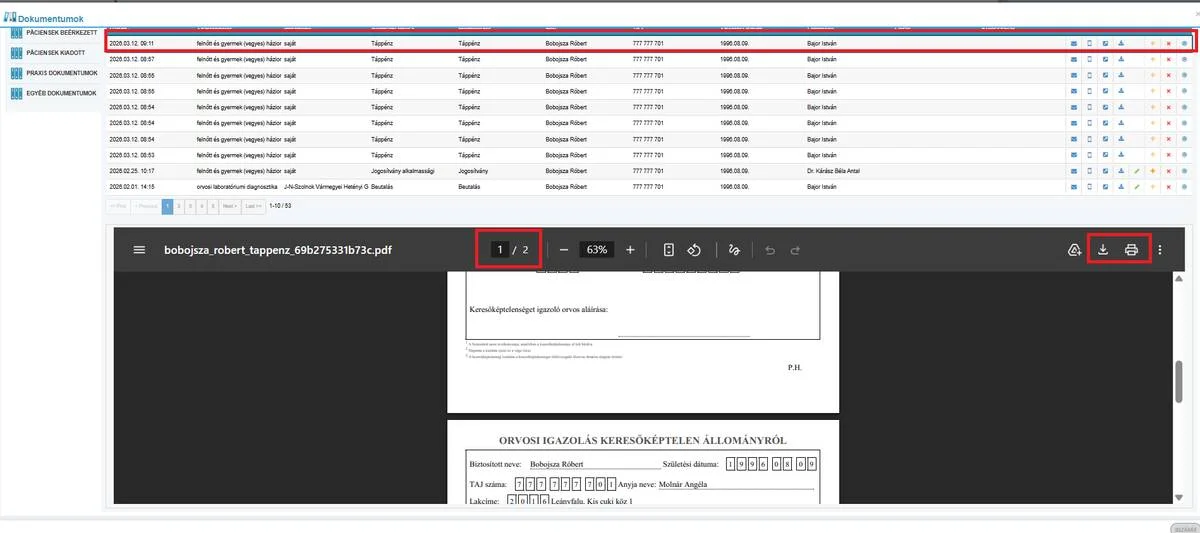Image resolution: width=1200 pixels, height=533 pixels.
Task: Go to the Next page of documents
Action: pos(230,206)
